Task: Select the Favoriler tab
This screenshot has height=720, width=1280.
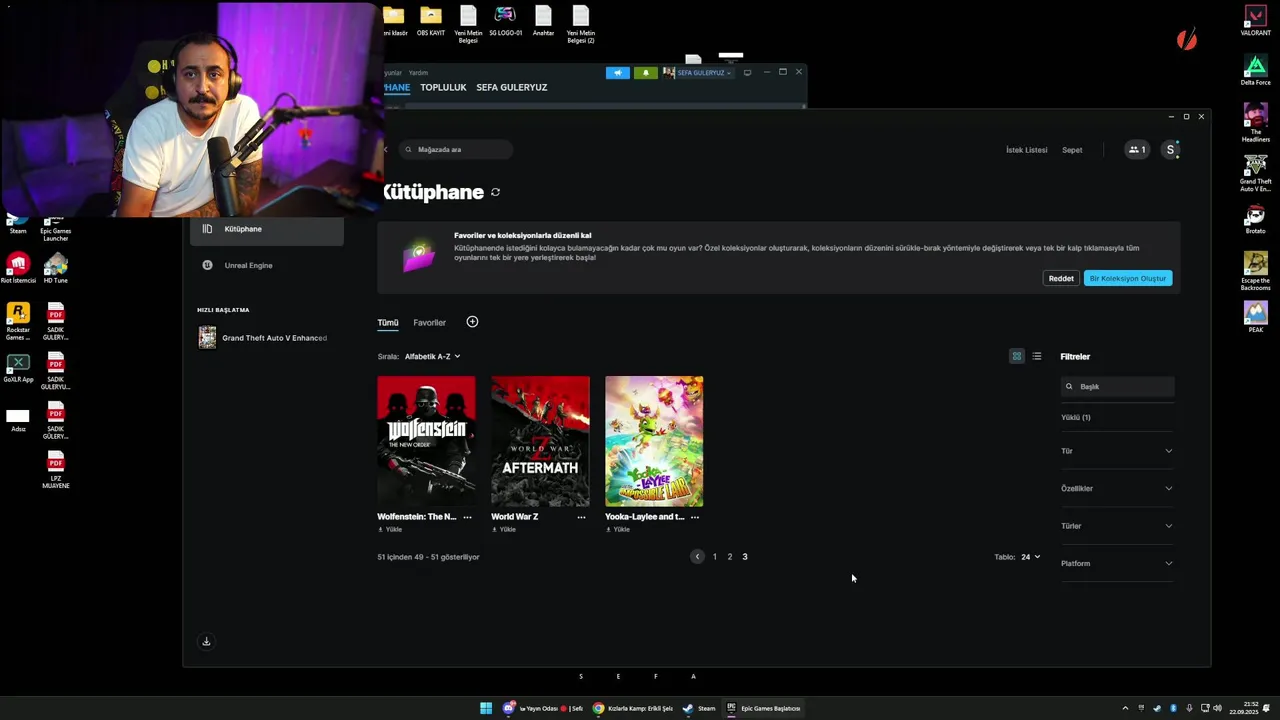Action: (430, 323)
